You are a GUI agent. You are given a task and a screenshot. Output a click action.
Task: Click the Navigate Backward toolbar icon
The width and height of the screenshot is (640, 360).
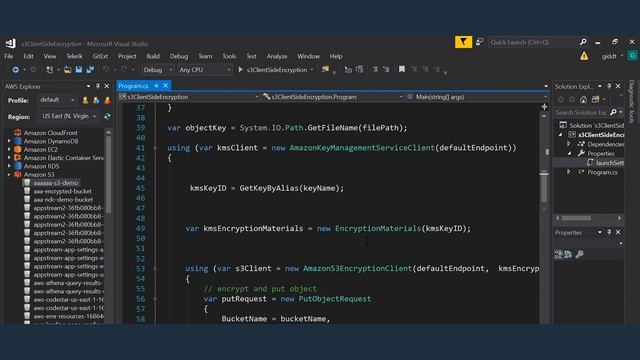pos(16,70)
